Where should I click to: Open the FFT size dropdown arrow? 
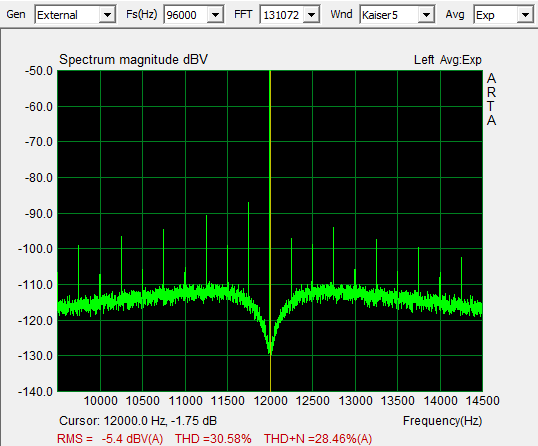[312, 15]
